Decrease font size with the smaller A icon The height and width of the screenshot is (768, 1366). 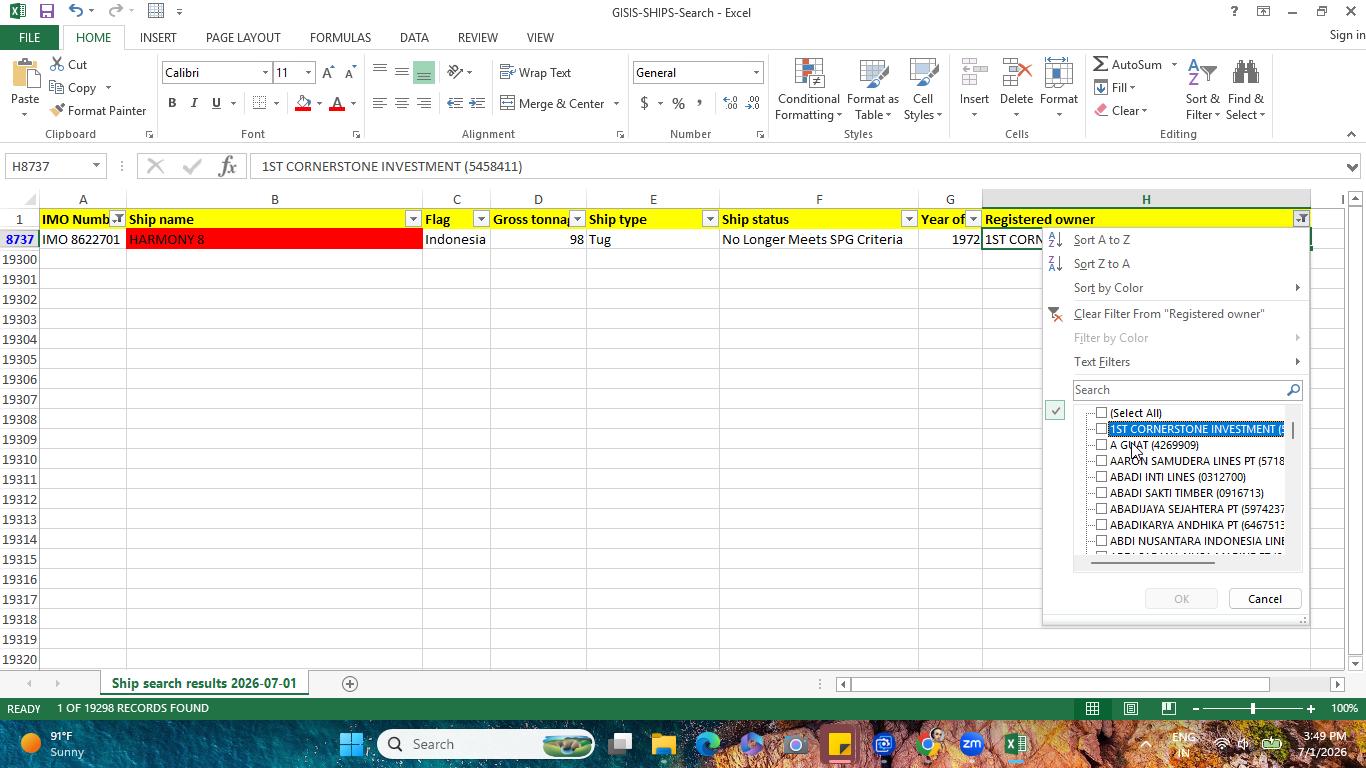click(349, 72)
